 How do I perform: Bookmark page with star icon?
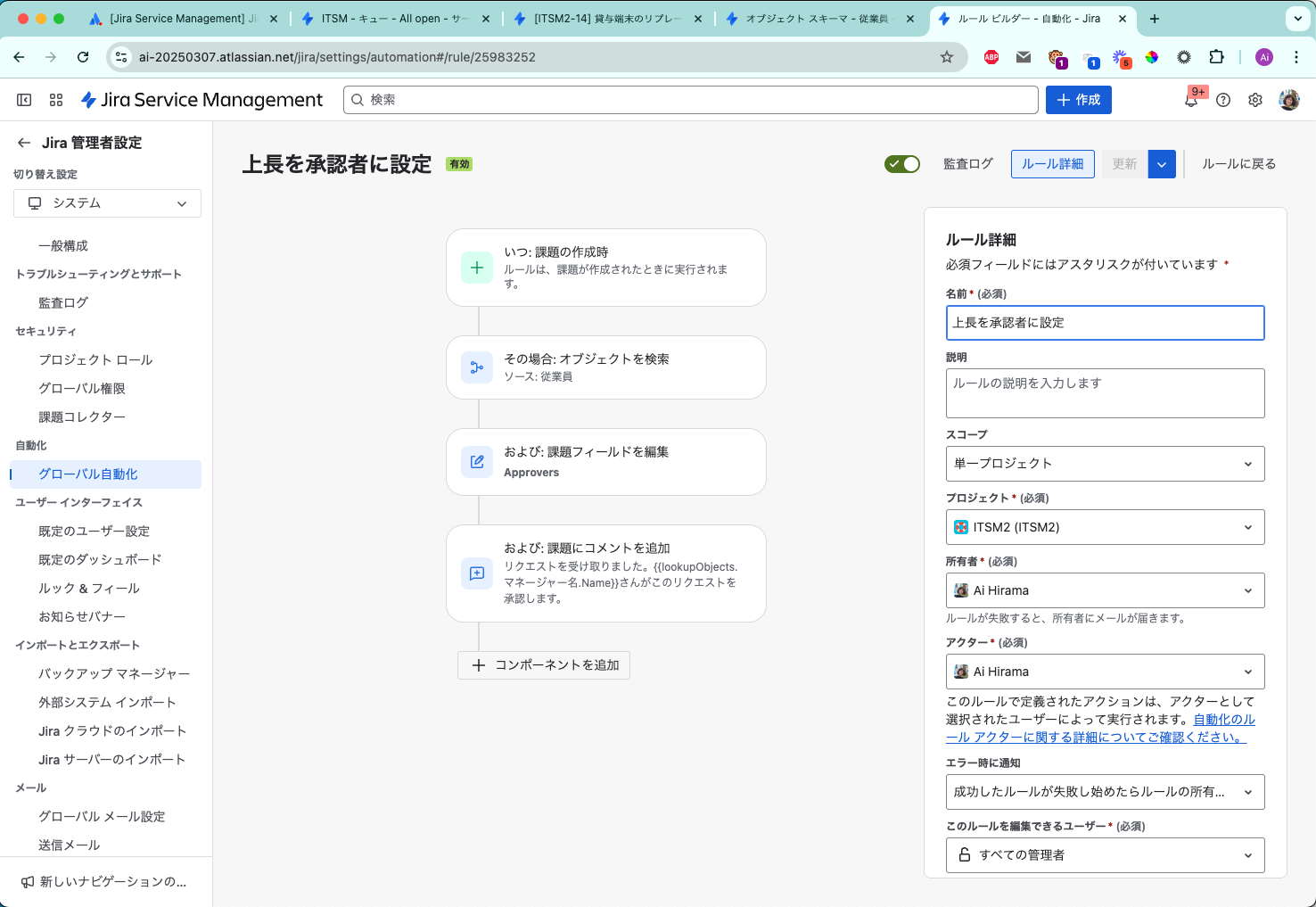coord(947,57)
